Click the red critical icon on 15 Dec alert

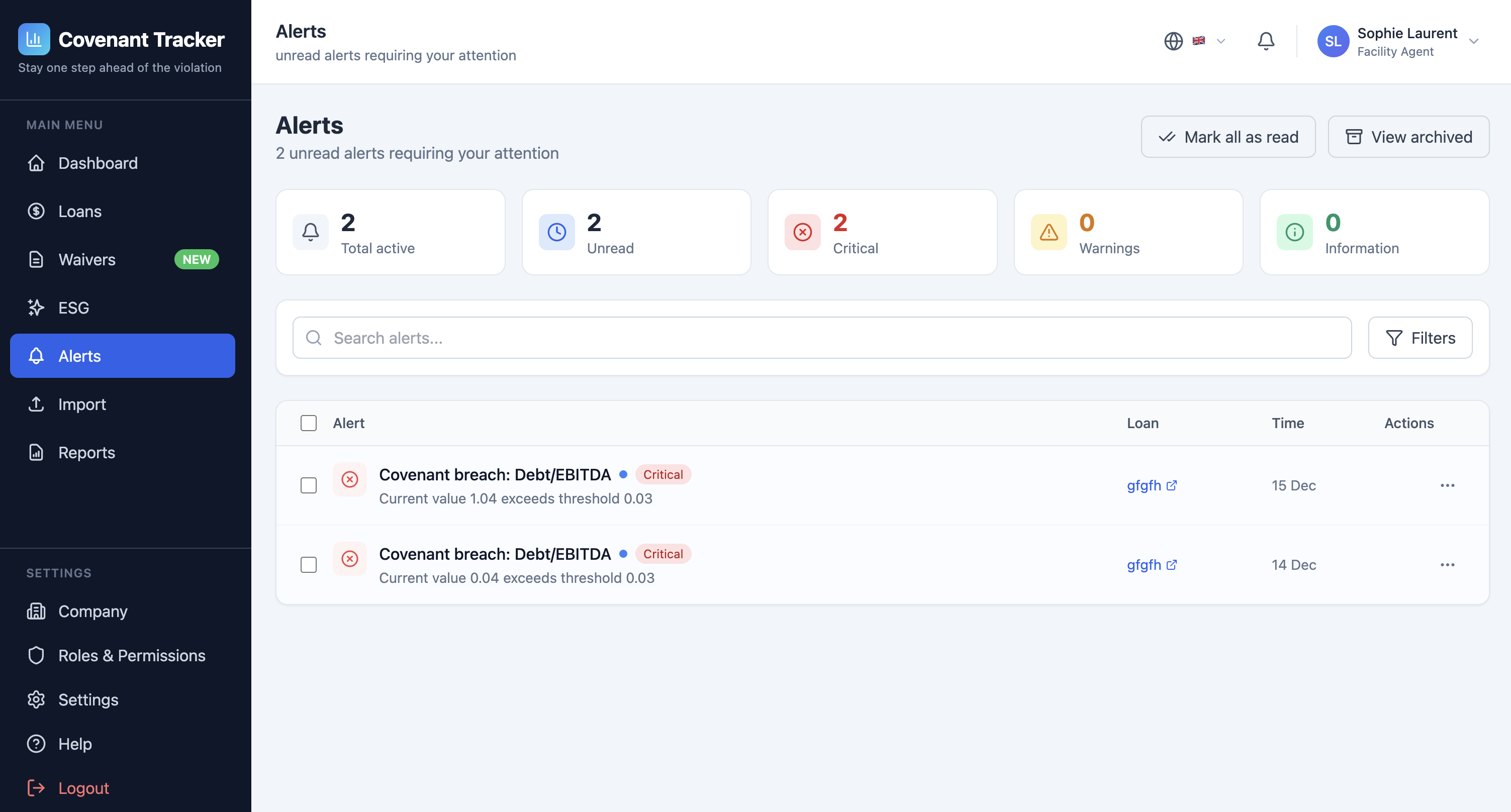pyautogui.click(x=349, y=479)
